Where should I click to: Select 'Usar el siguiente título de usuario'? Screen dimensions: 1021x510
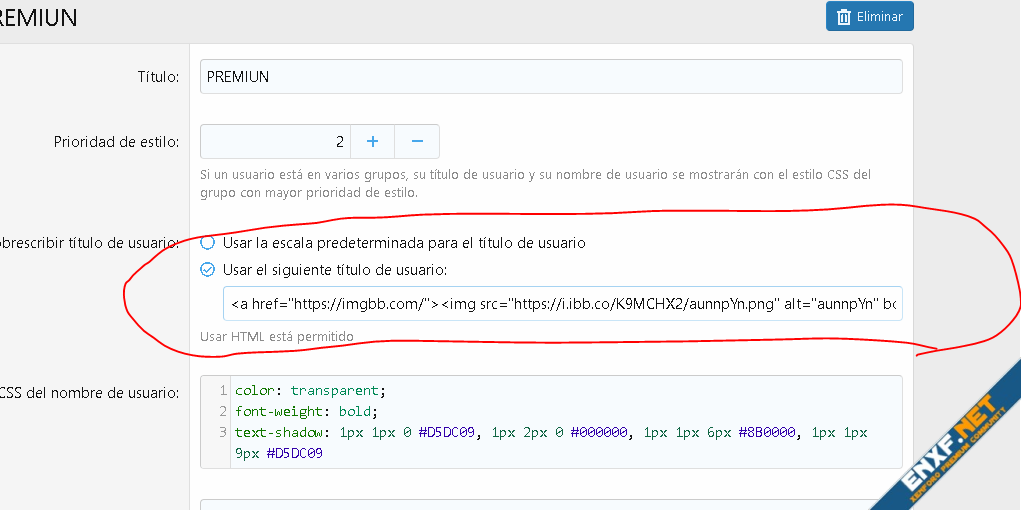207,269
